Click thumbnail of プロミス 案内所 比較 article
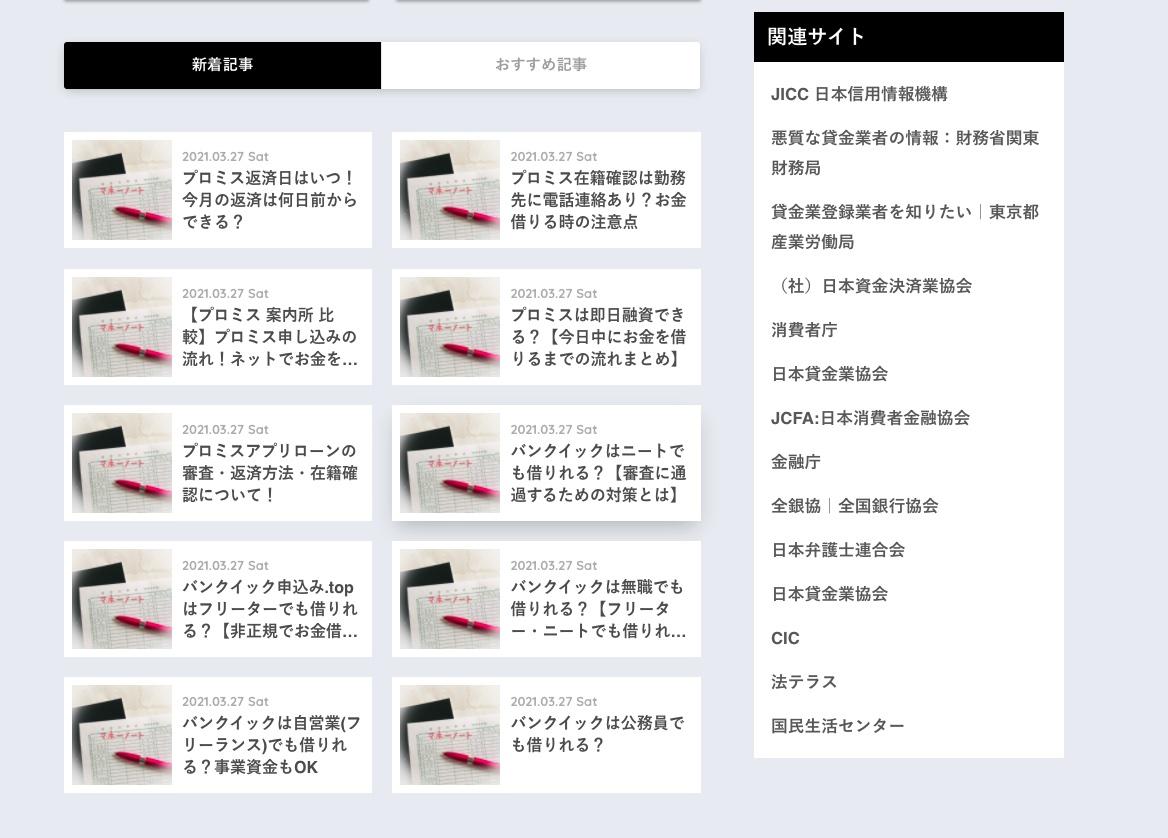The width and height of the screenshot is (1168, 838). [121, 327]
